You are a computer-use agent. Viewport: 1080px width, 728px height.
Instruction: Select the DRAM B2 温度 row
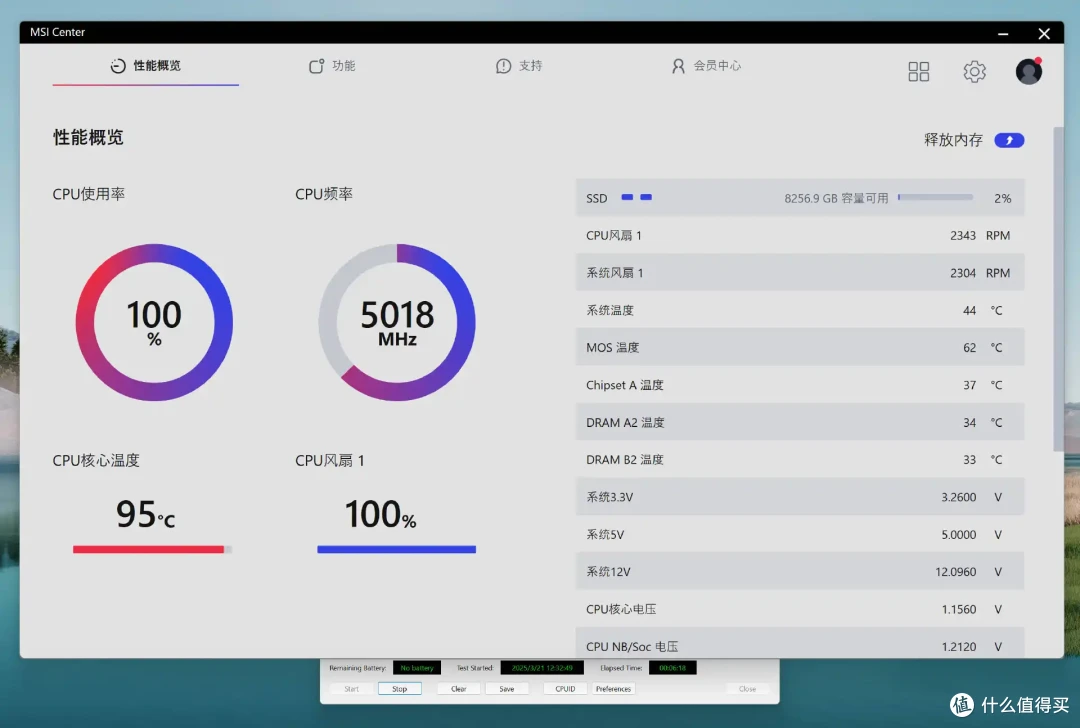coord(800,459)
